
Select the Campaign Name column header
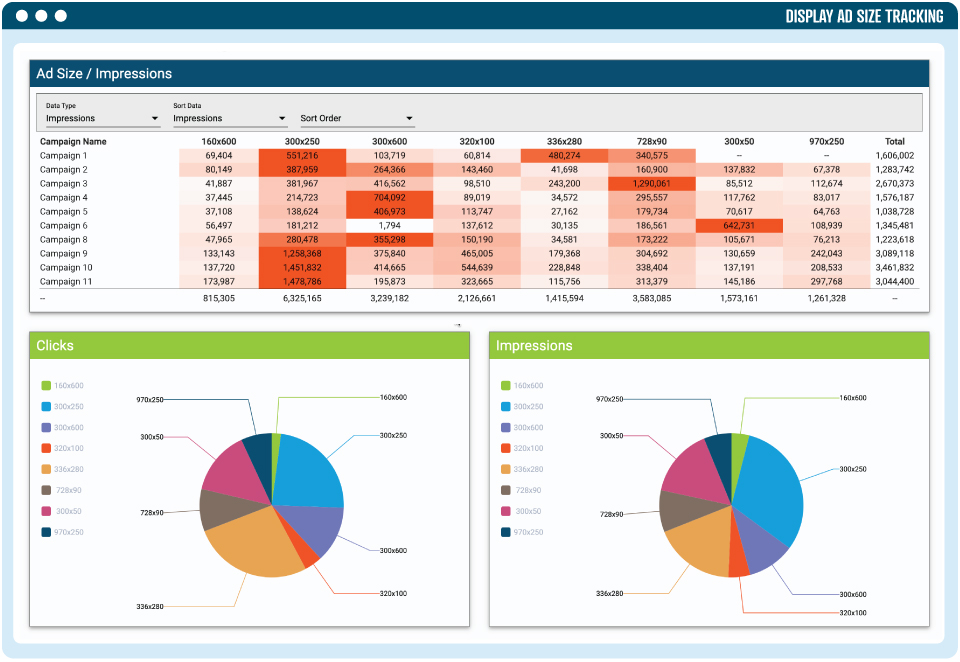[x=73, y=142]
